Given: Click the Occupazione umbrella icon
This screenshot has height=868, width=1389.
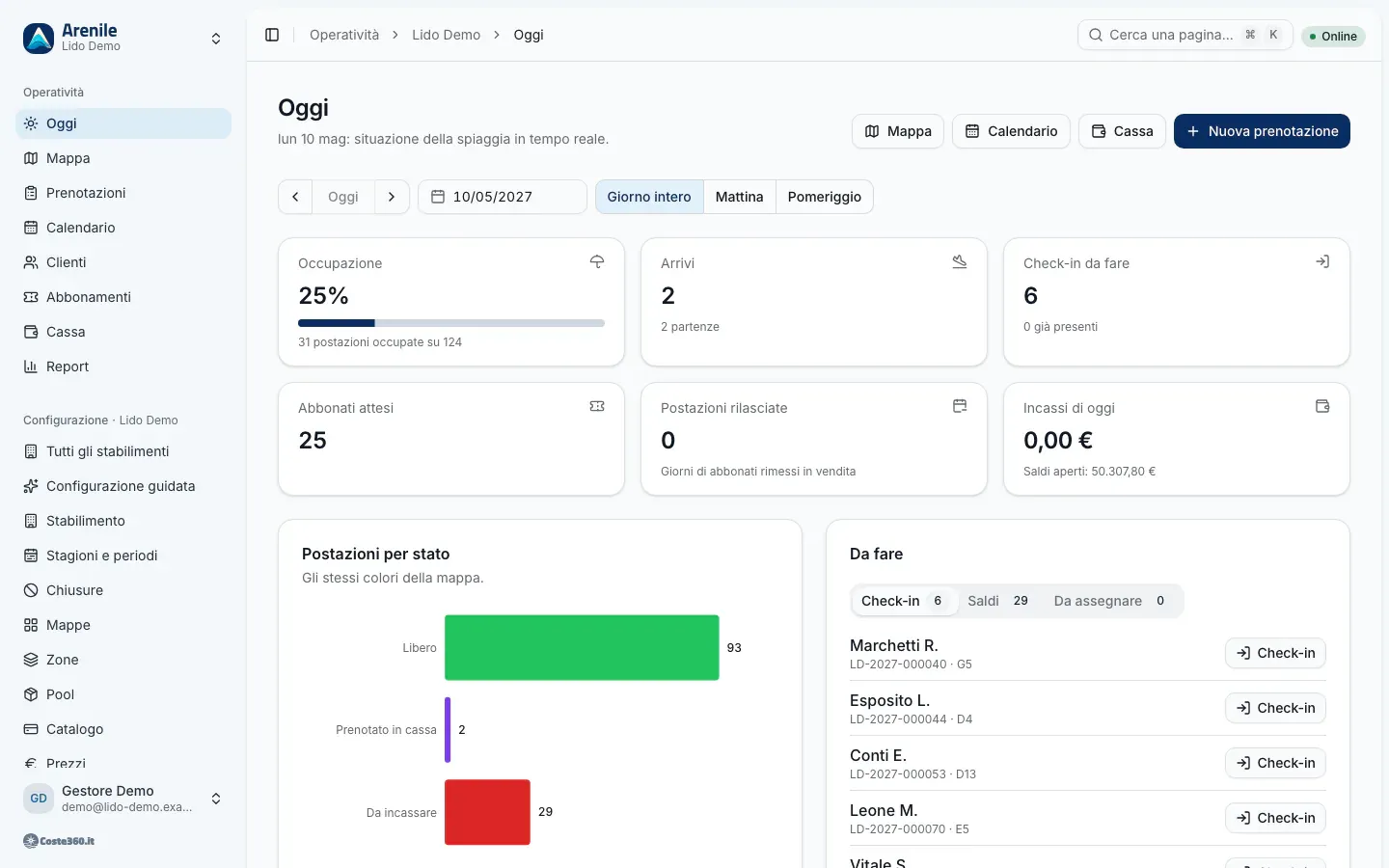Looking at the screenshot, I should pos(597,261).
